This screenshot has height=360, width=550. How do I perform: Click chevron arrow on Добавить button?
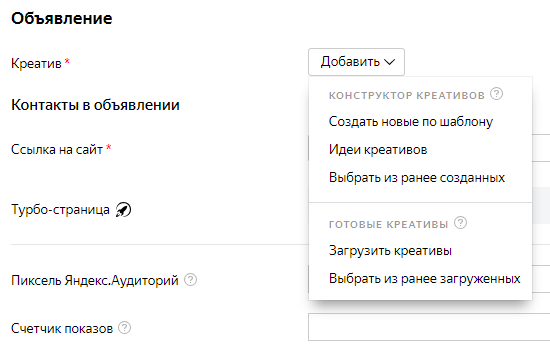pyautogui.click(x=389, y=62)
